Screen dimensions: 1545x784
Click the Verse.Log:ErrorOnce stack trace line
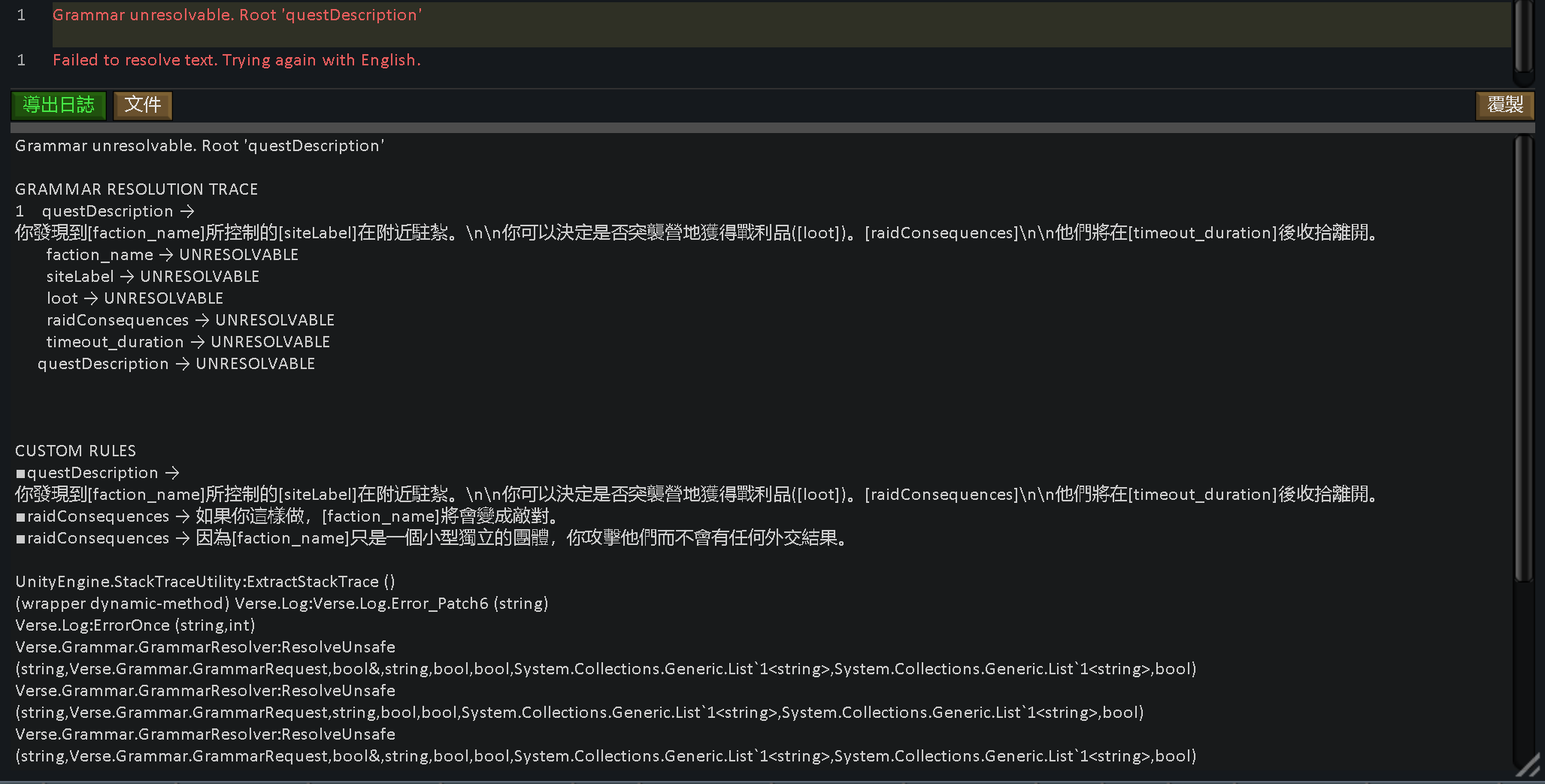point(135,625)
